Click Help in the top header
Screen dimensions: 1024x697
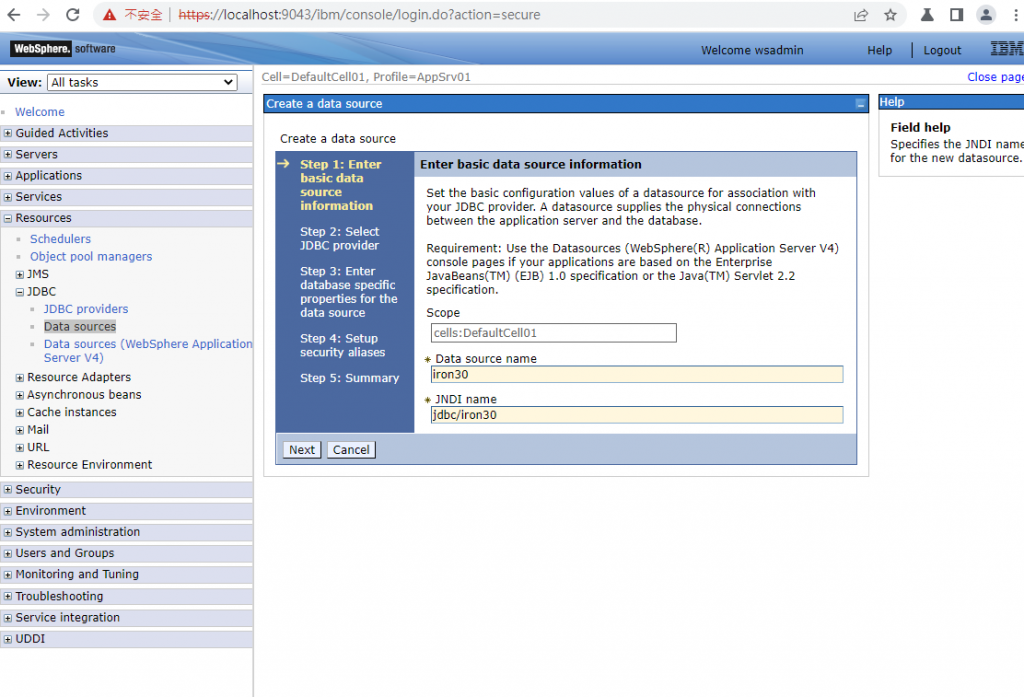(879, 50)
